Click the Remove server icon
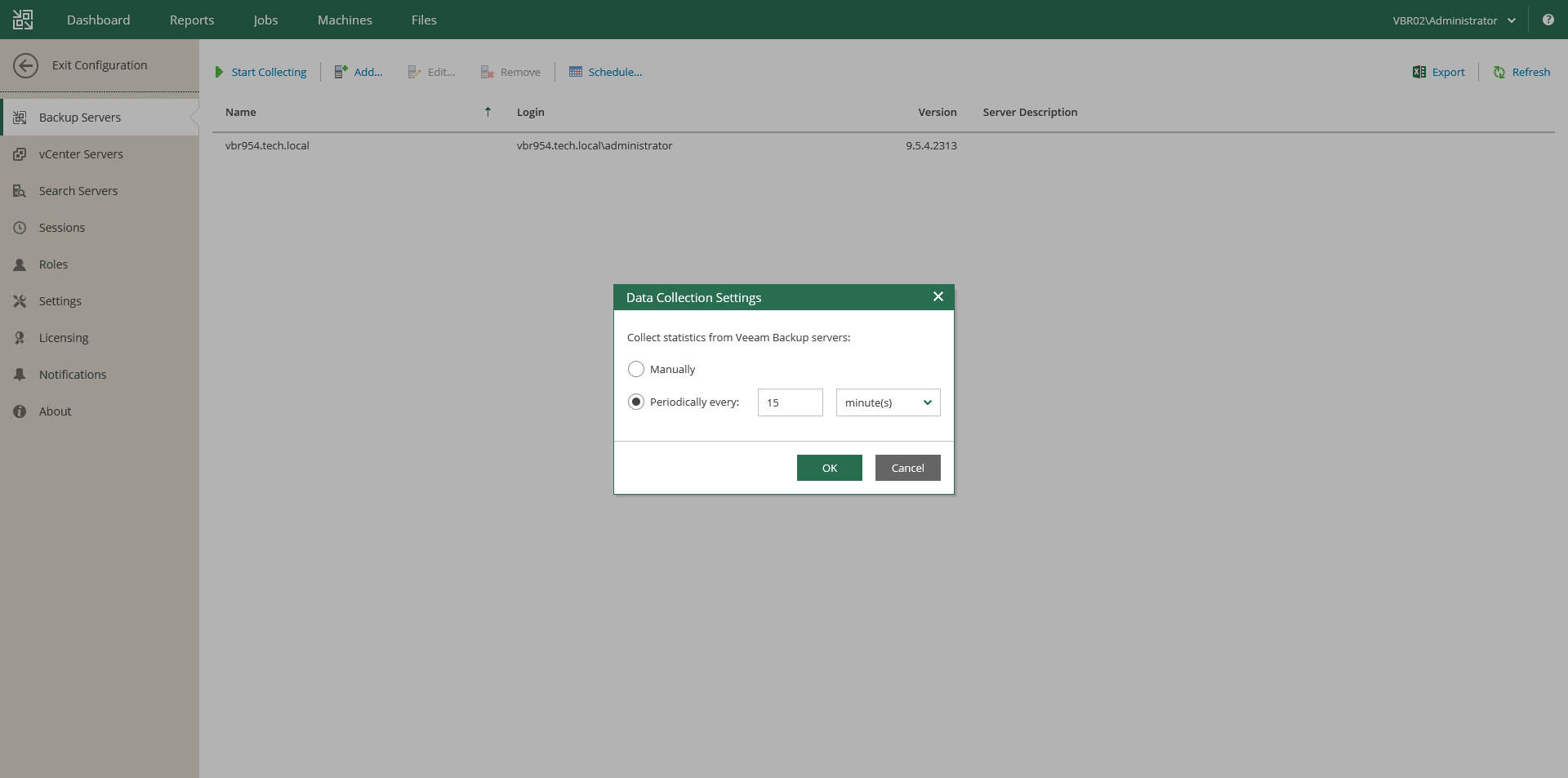Screen dimensions: 1568x778 point(488,72)
